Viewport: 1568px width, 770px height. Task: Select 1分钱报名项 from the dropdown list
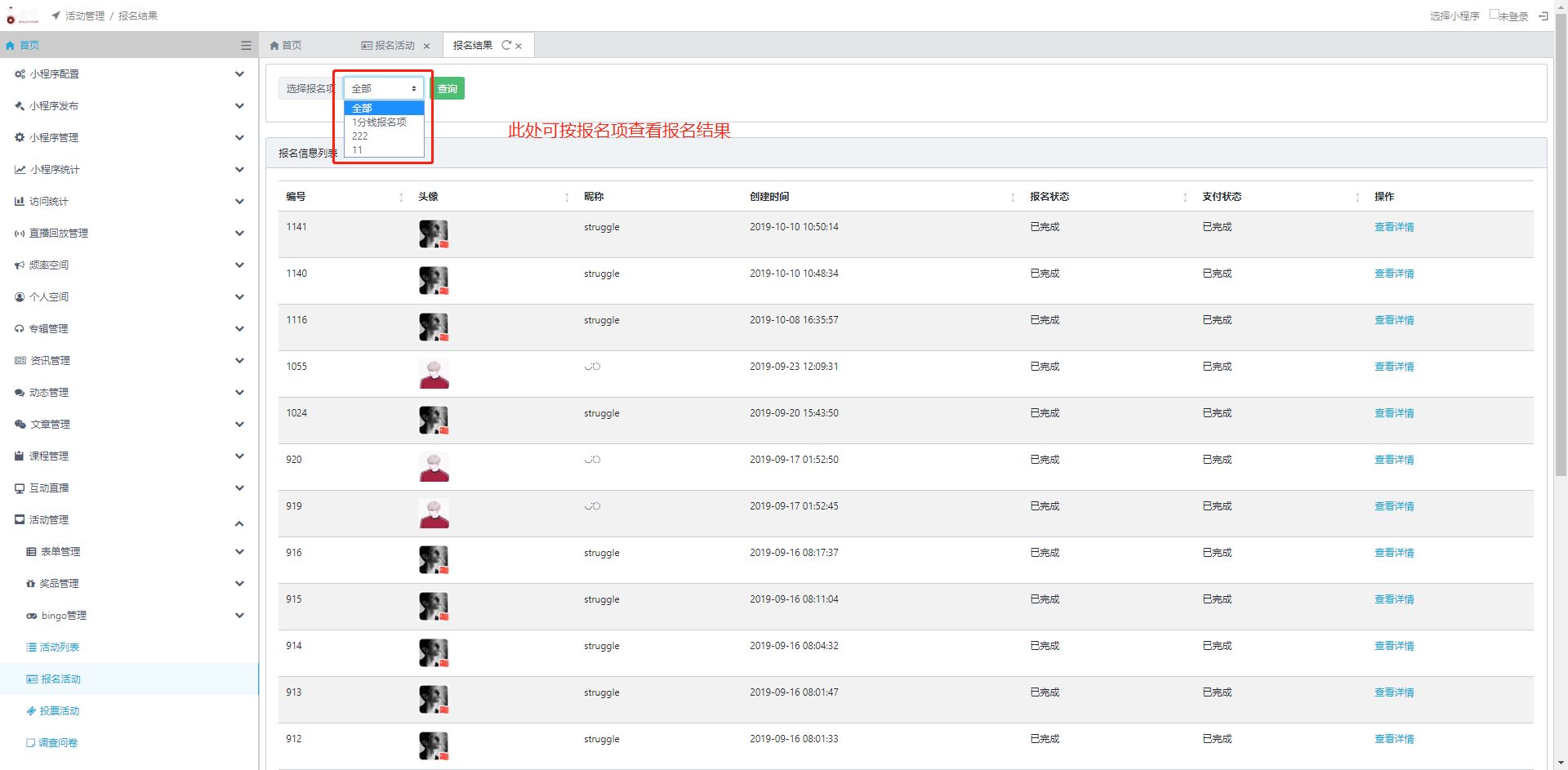380,122
